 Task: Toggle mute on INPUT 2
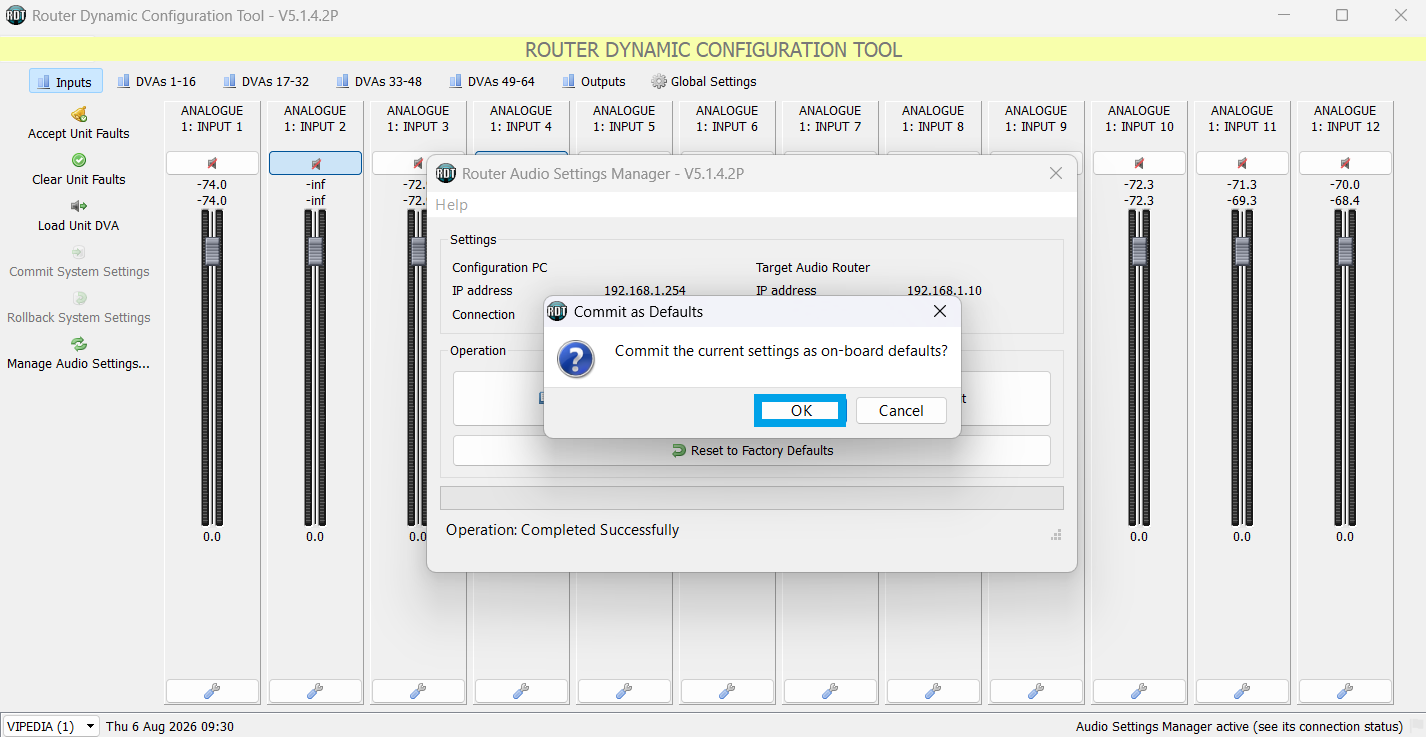[x=315, y=163]
